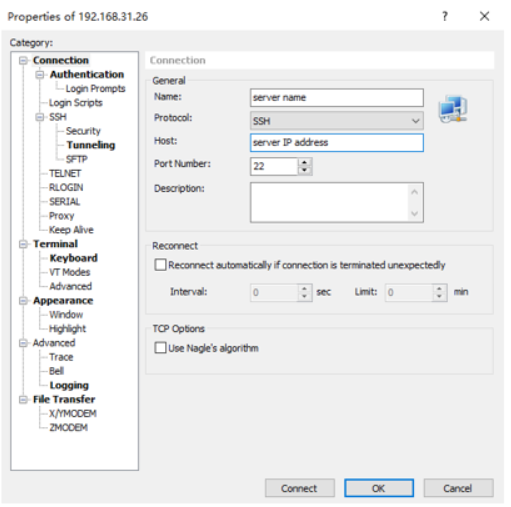Collapse the Connection tree node
This screenshot has height=507, width=511.
click(x=23, y=60)
